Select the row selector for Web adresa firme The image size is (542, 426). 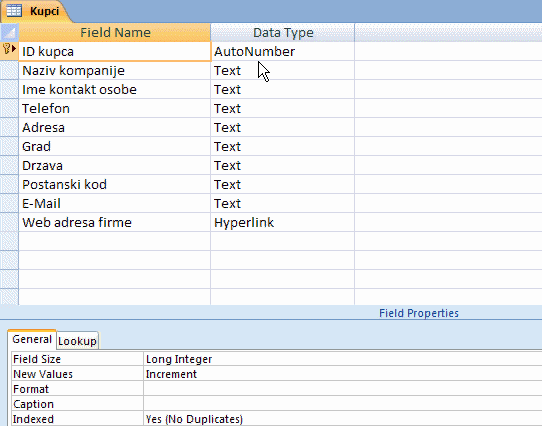pyautogui.click(x=9, y=223)
